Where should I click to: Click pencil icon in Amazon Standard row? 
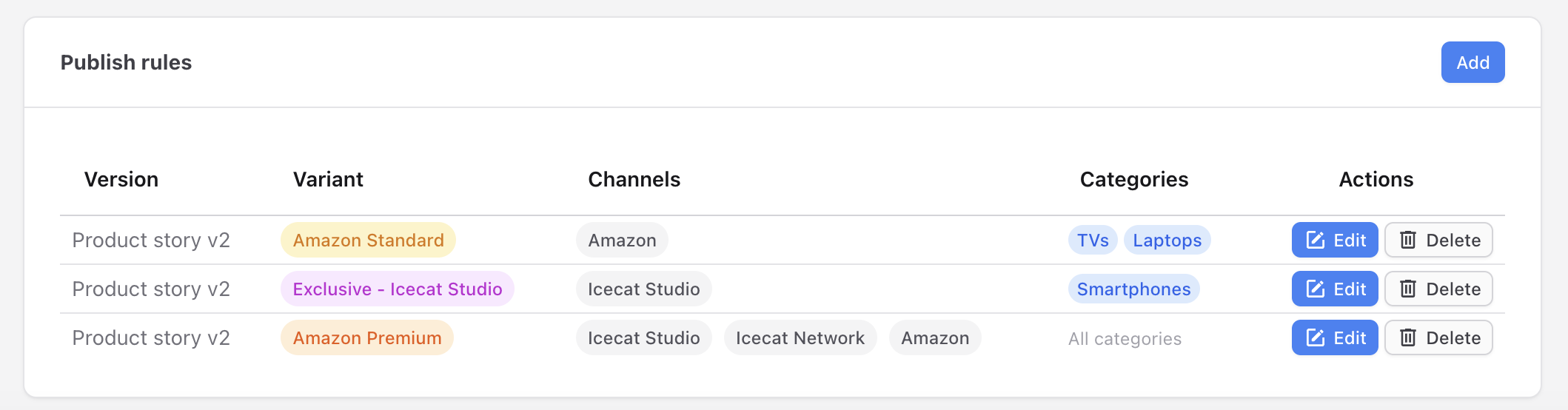(1315, 240)
